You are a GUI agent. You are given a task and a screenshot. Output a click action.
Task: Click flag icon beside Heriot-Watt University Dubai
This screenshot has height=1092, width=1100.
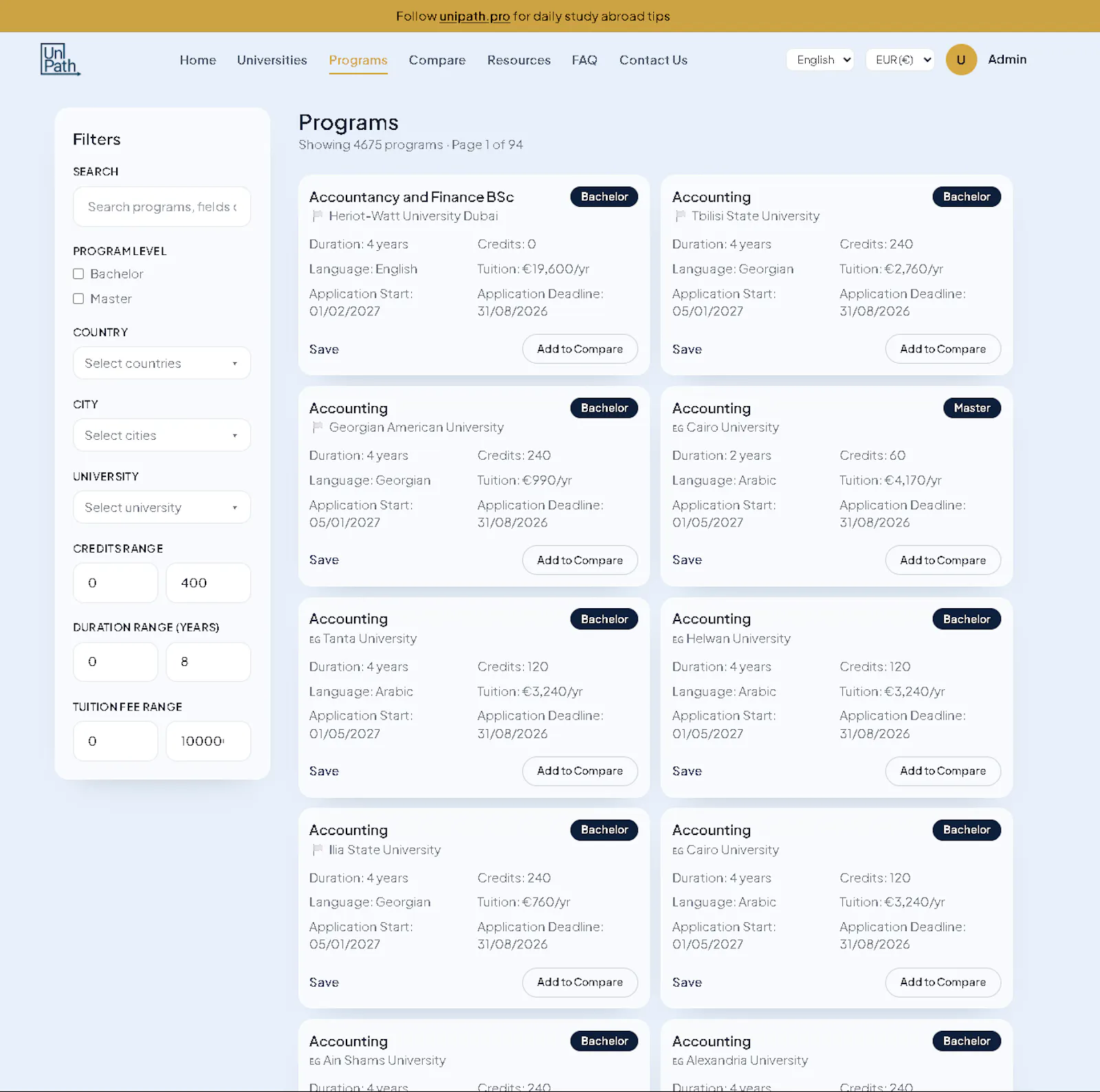point(318,216)
